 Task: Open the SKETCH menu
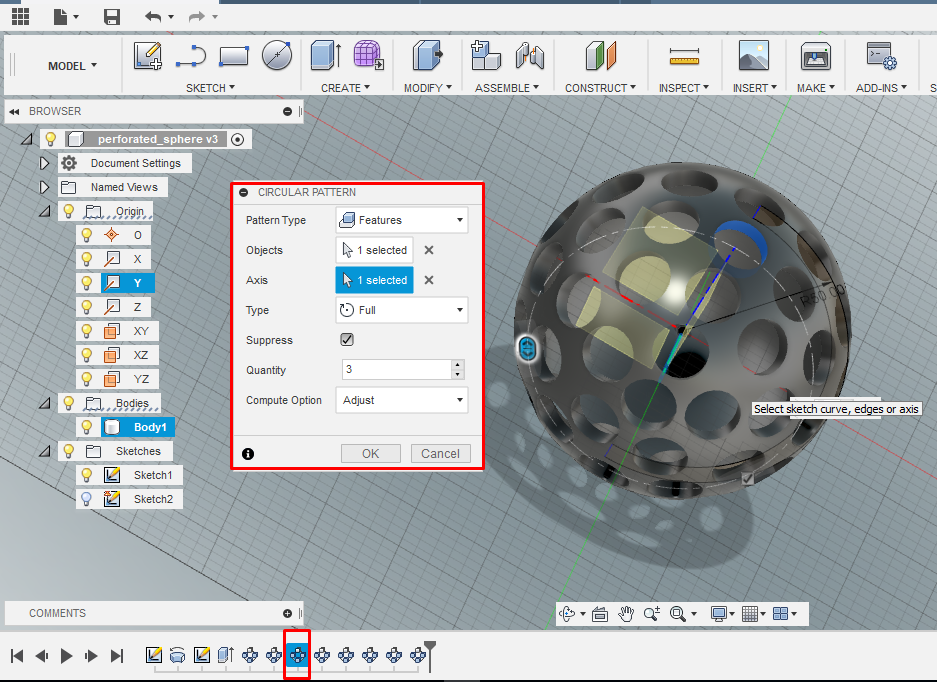[x=210, y=88]
